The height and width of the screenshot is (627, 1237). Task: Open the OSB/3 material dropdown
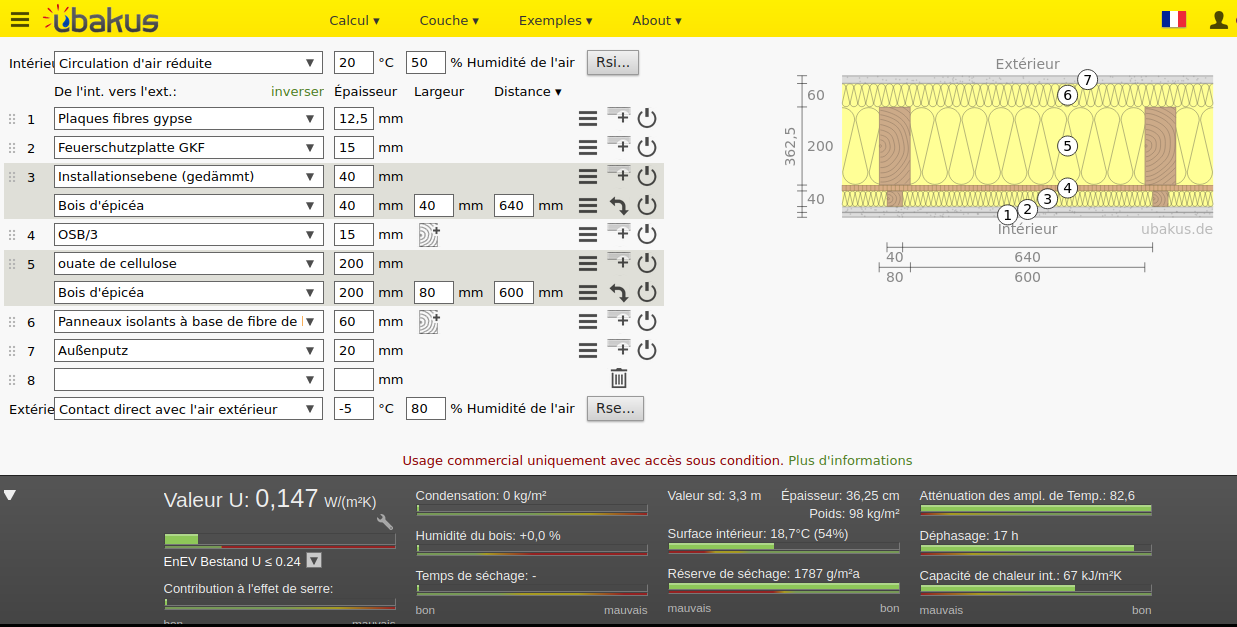pyautogui.click(x=189, y=234)
